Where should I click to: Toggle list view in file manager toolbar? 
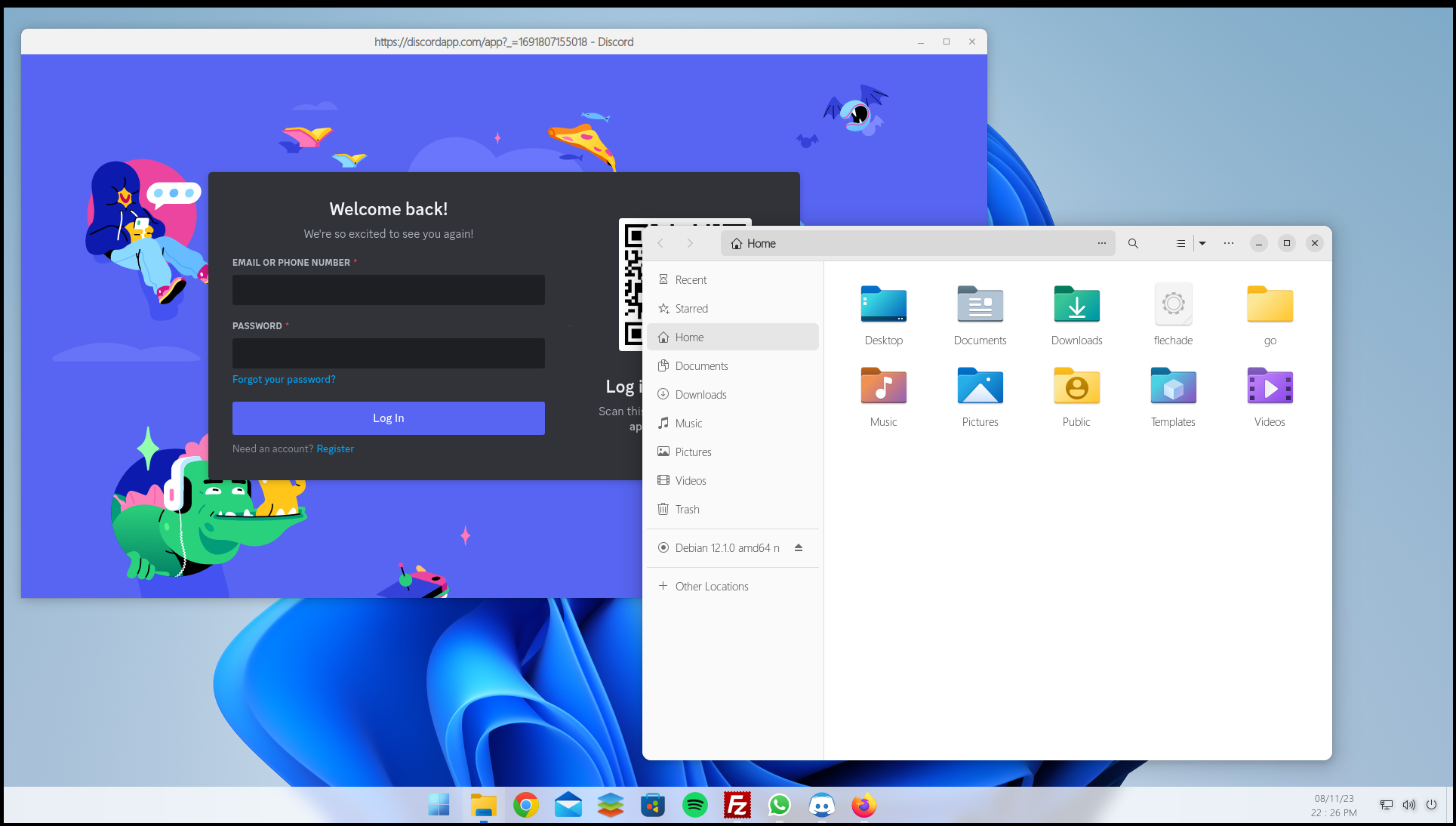click(x=1180, y=243)
